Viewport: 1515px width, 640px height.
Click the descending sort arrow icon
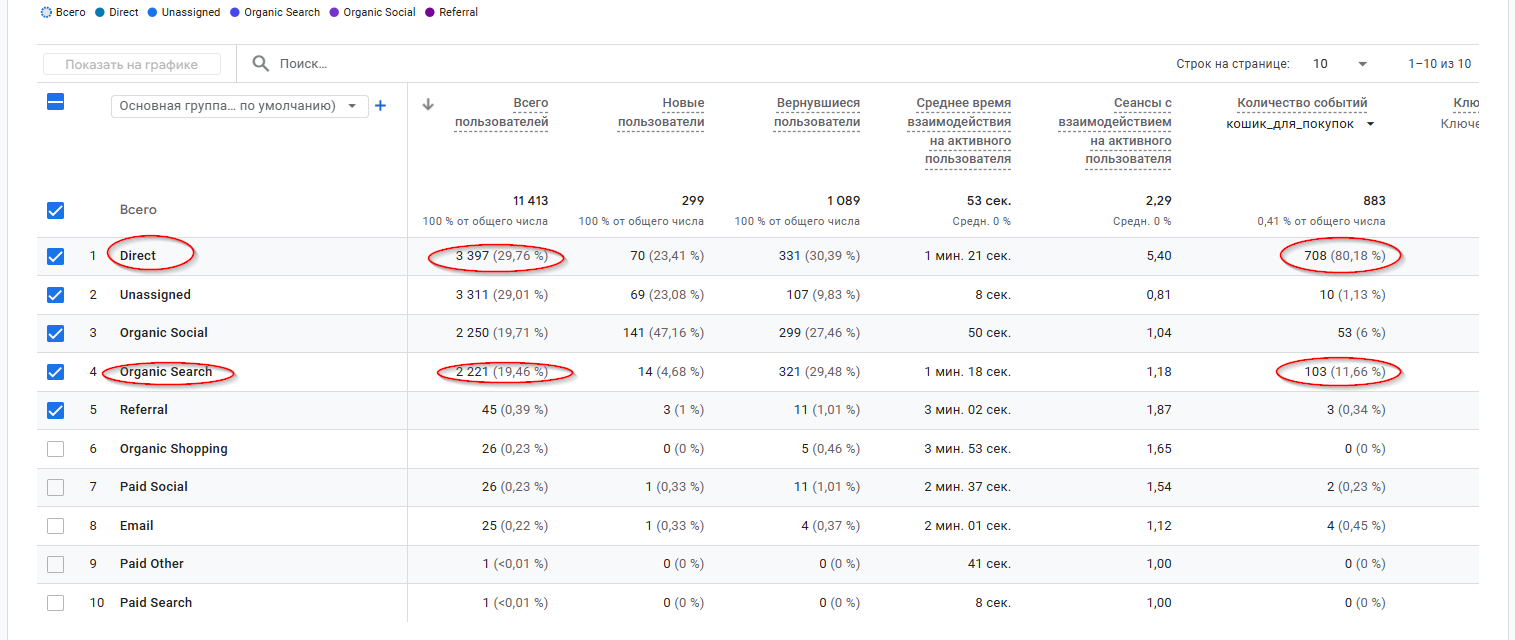point(428,104)
